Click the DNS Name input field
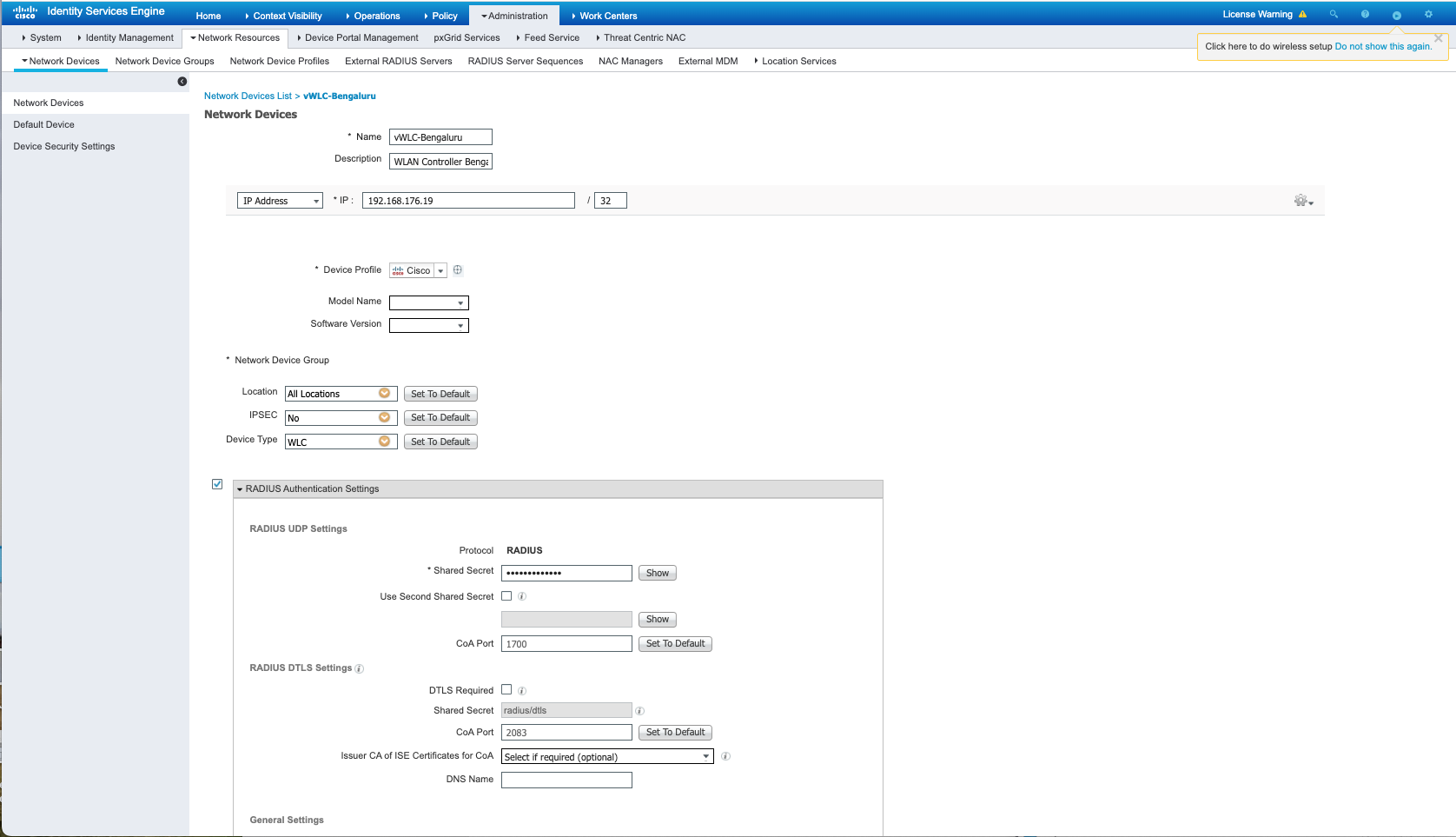The height and width of the screenshot is (837, 1456). 566,781
